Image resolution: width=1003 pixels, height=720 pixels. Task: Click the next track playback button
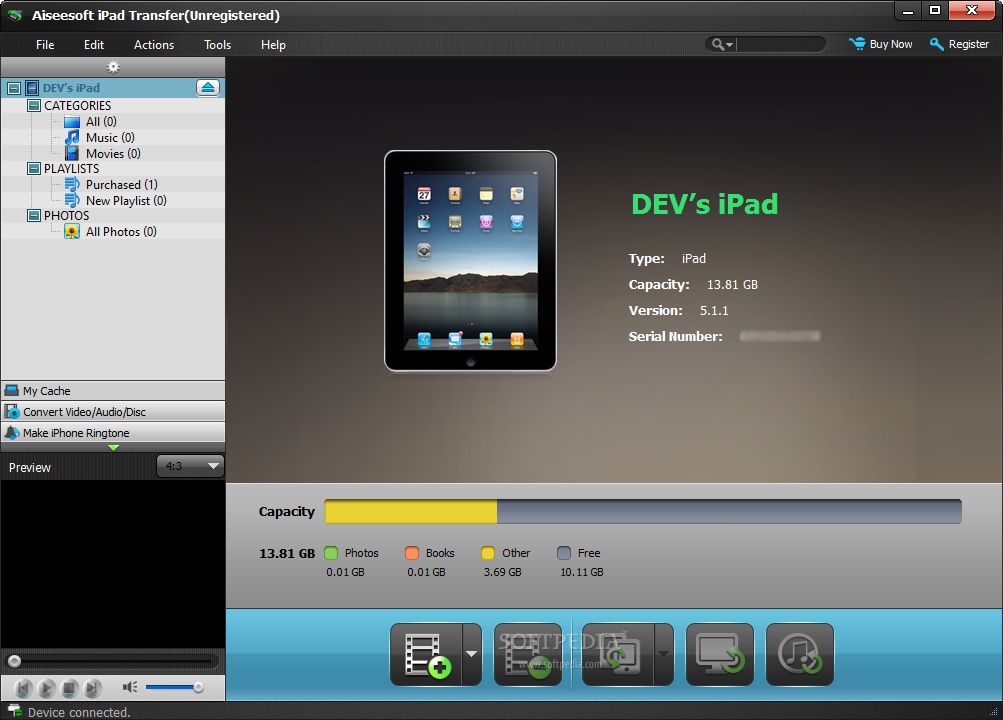(x=93, y=688)
